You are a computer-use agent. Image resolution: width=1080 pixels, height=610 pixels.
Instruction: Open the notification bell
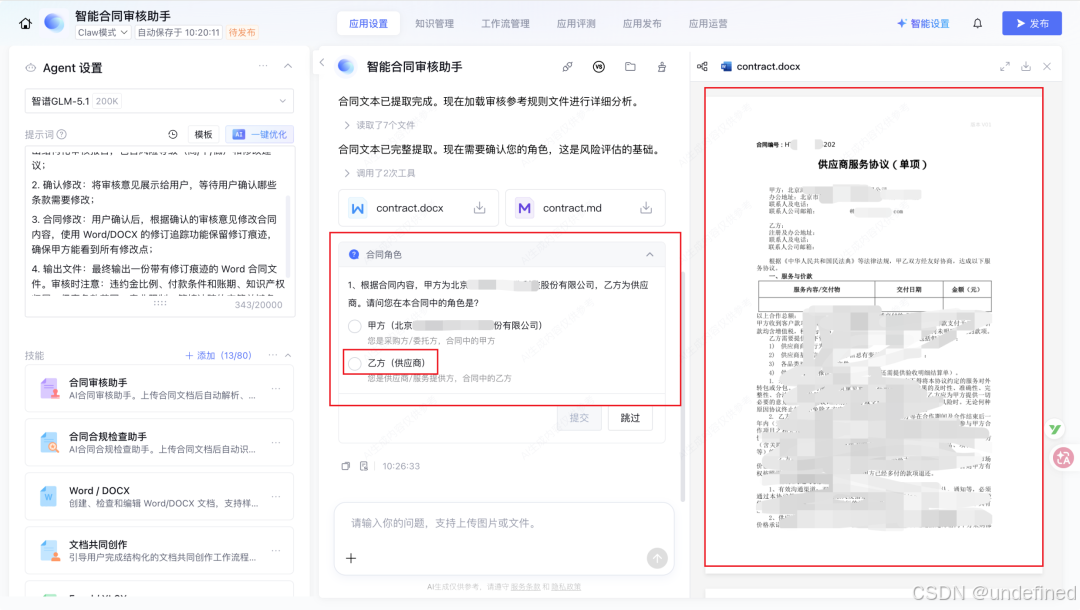[x=977, y=23]
